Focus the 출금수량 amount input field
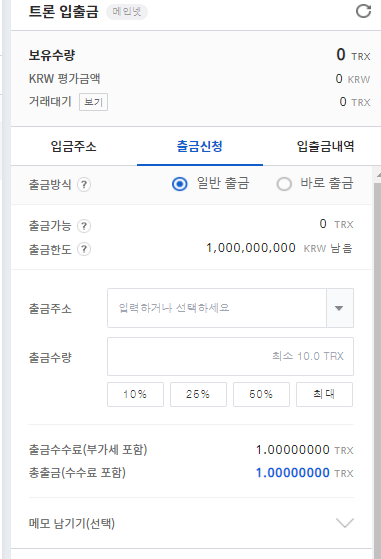 (x=230, y=357)
